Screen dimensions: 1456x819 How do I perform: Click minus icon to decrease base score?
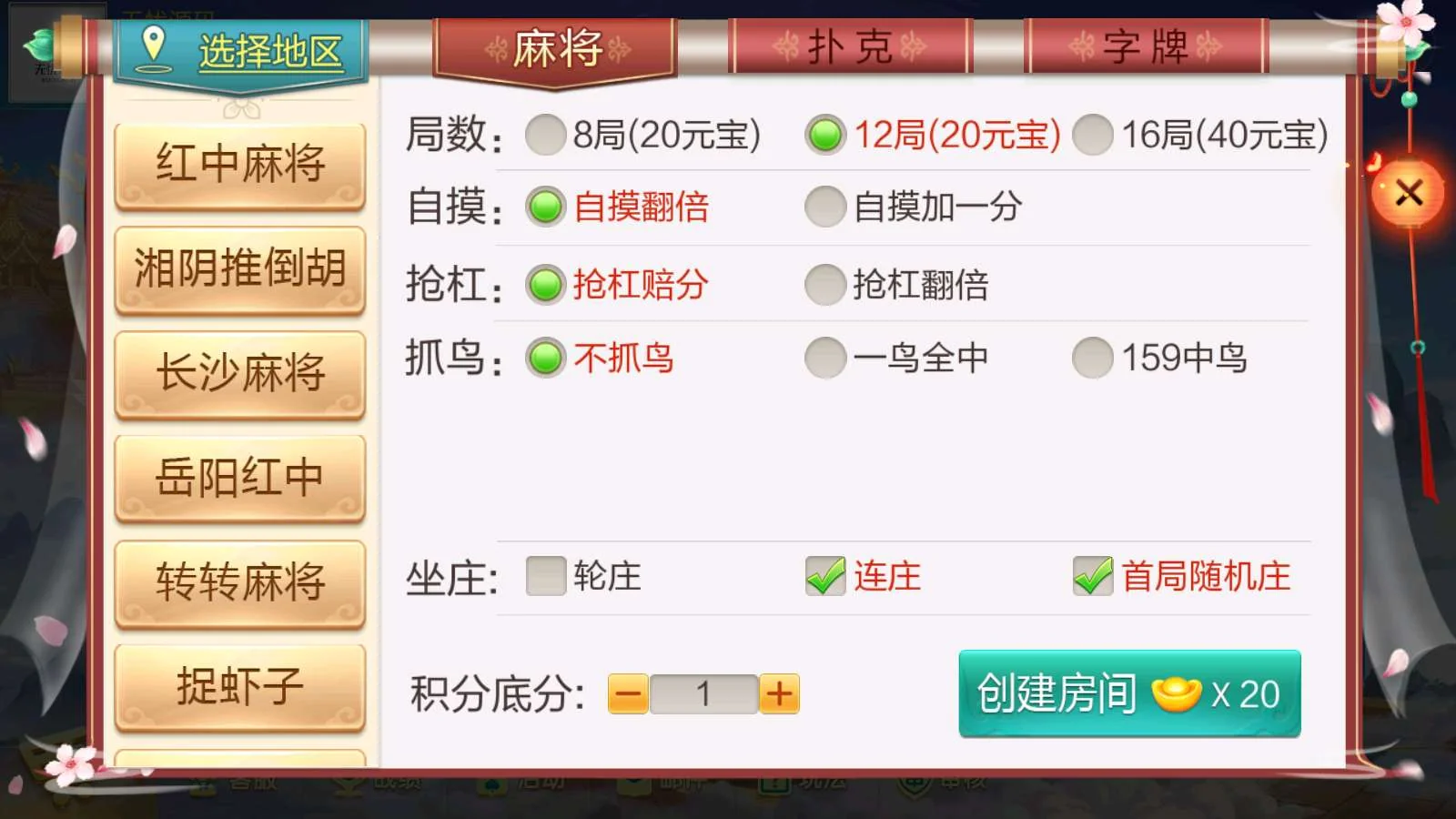[628, 694]
